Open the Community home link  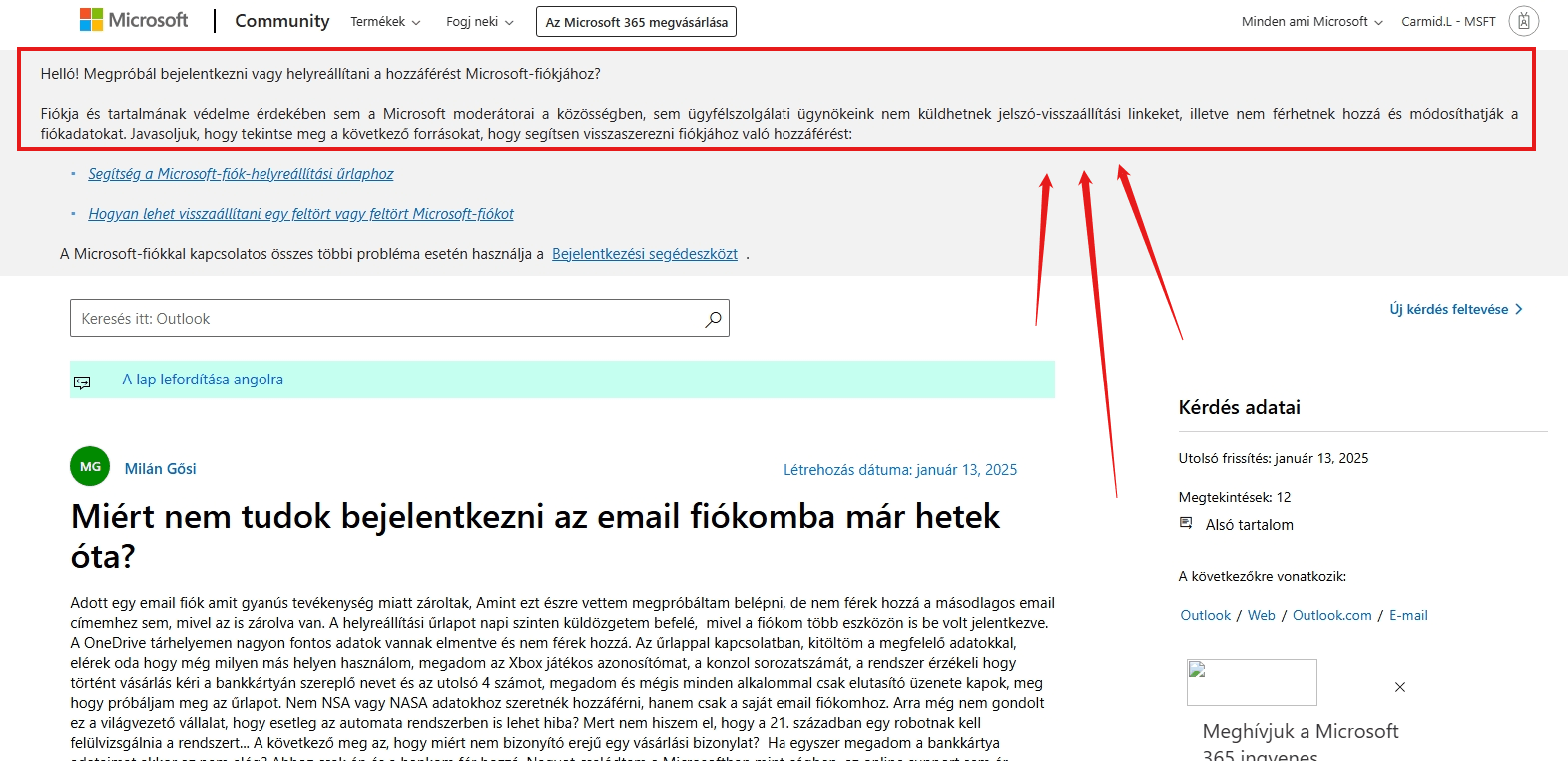tap(281, 21)
